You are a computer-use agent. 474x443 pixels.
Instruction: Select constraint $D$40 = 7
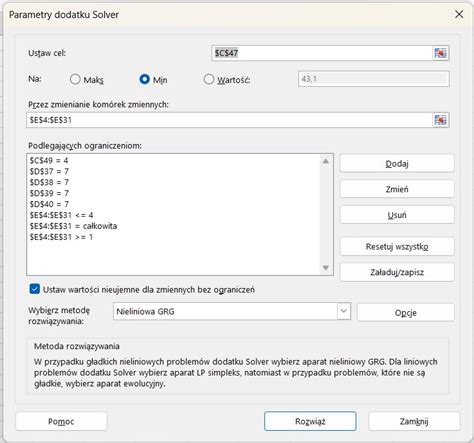click(x=49, y=204)
